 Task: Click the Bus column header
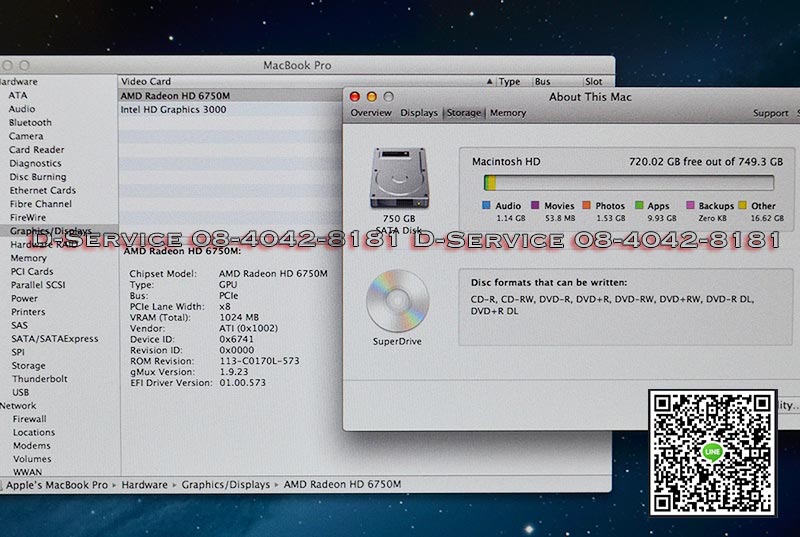542,82
